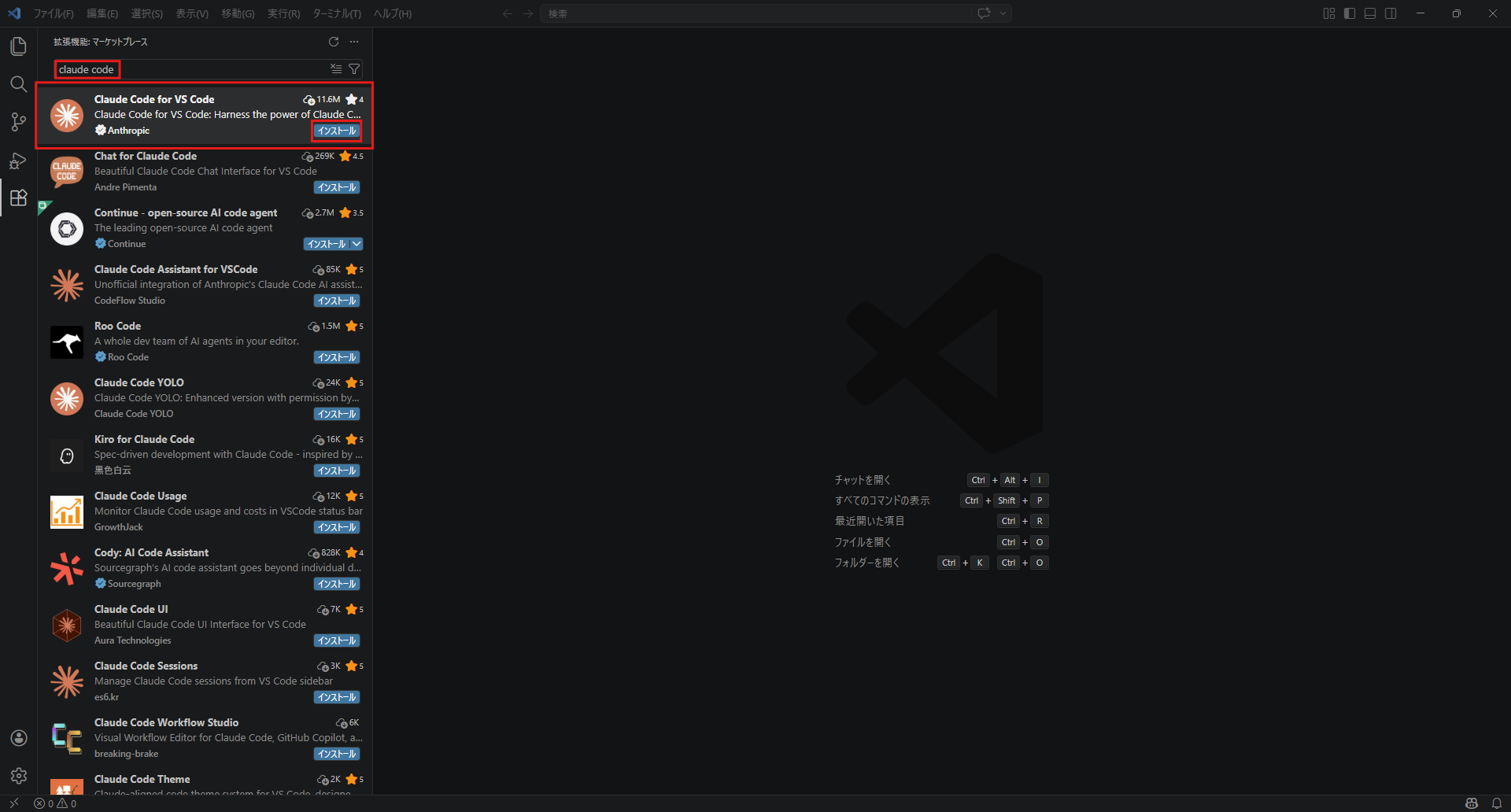Open the ターミナル(T) menu
The image size is (1511, 812).
click(x=336, y=13)
